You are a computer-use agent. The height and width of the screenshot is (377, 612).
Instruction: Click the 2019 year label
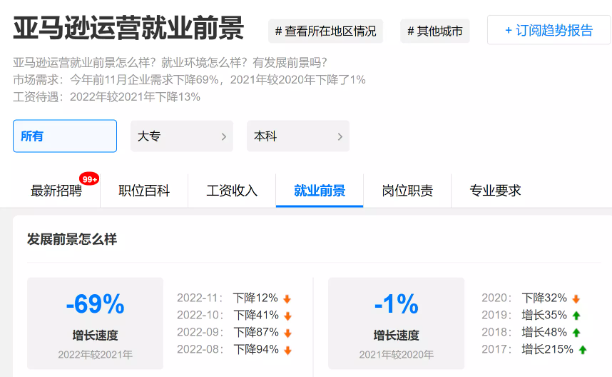point(496,315)
